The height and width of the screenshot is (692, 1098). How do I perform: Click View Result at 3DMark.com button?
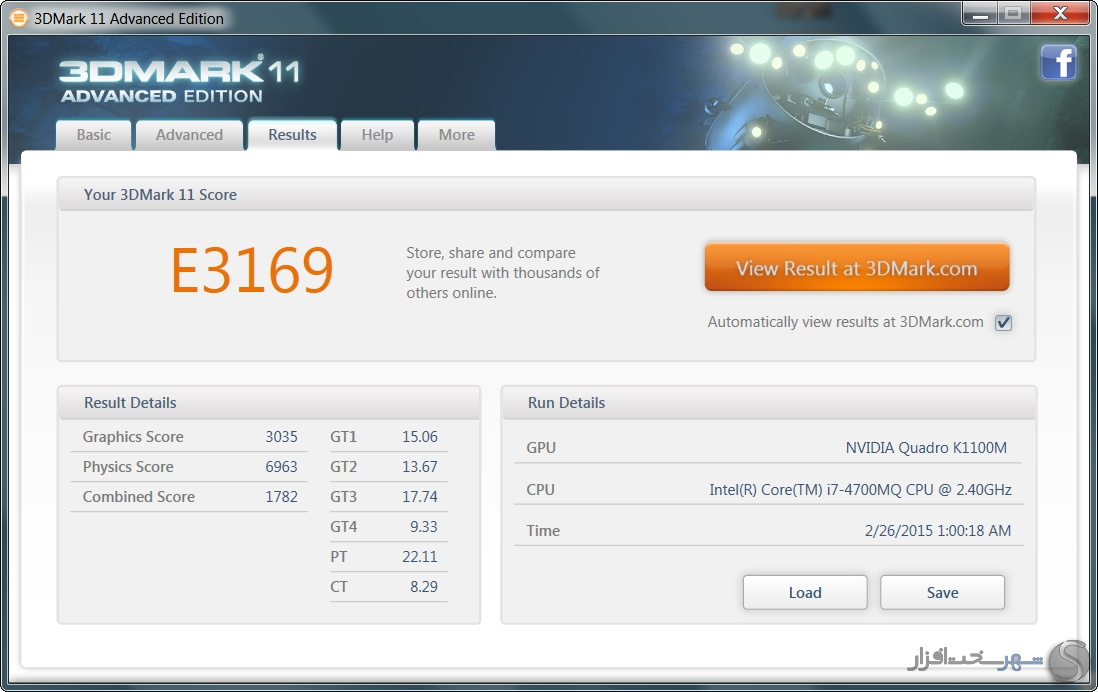[x=856, y=268]
